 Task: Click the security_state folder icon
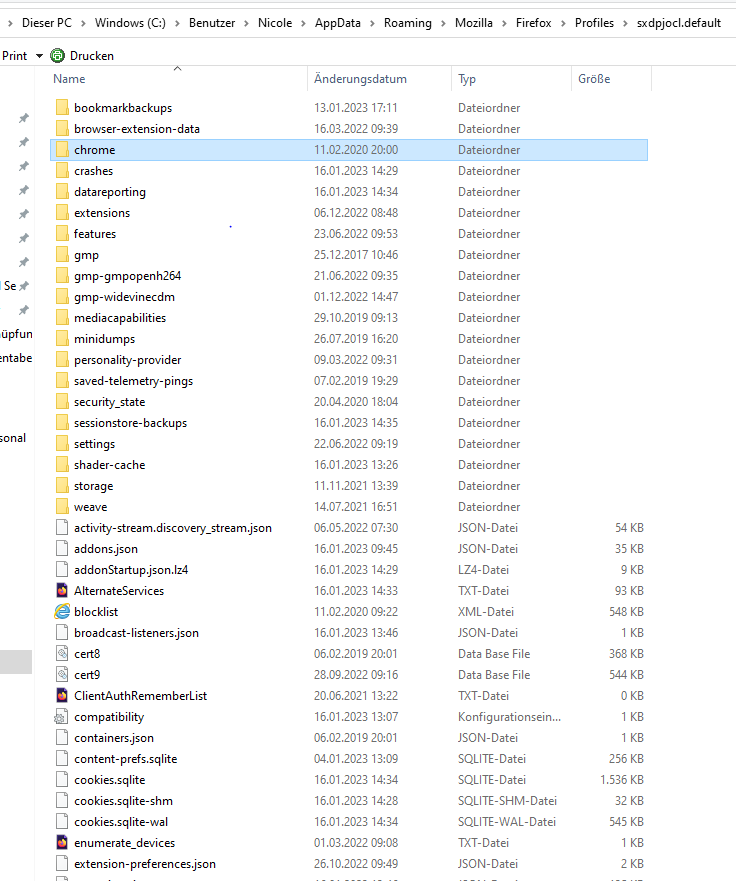coord(62,402)
